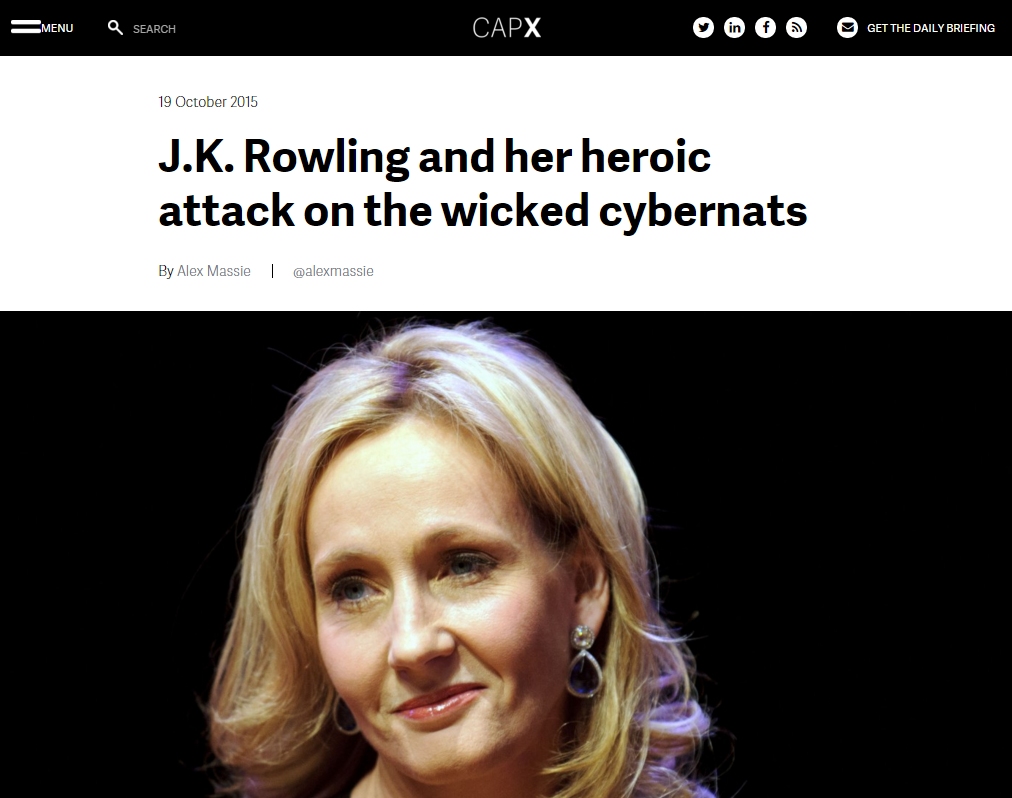
Task: Open the @alexmassie Twitter handle link
Action: point(333,272)
